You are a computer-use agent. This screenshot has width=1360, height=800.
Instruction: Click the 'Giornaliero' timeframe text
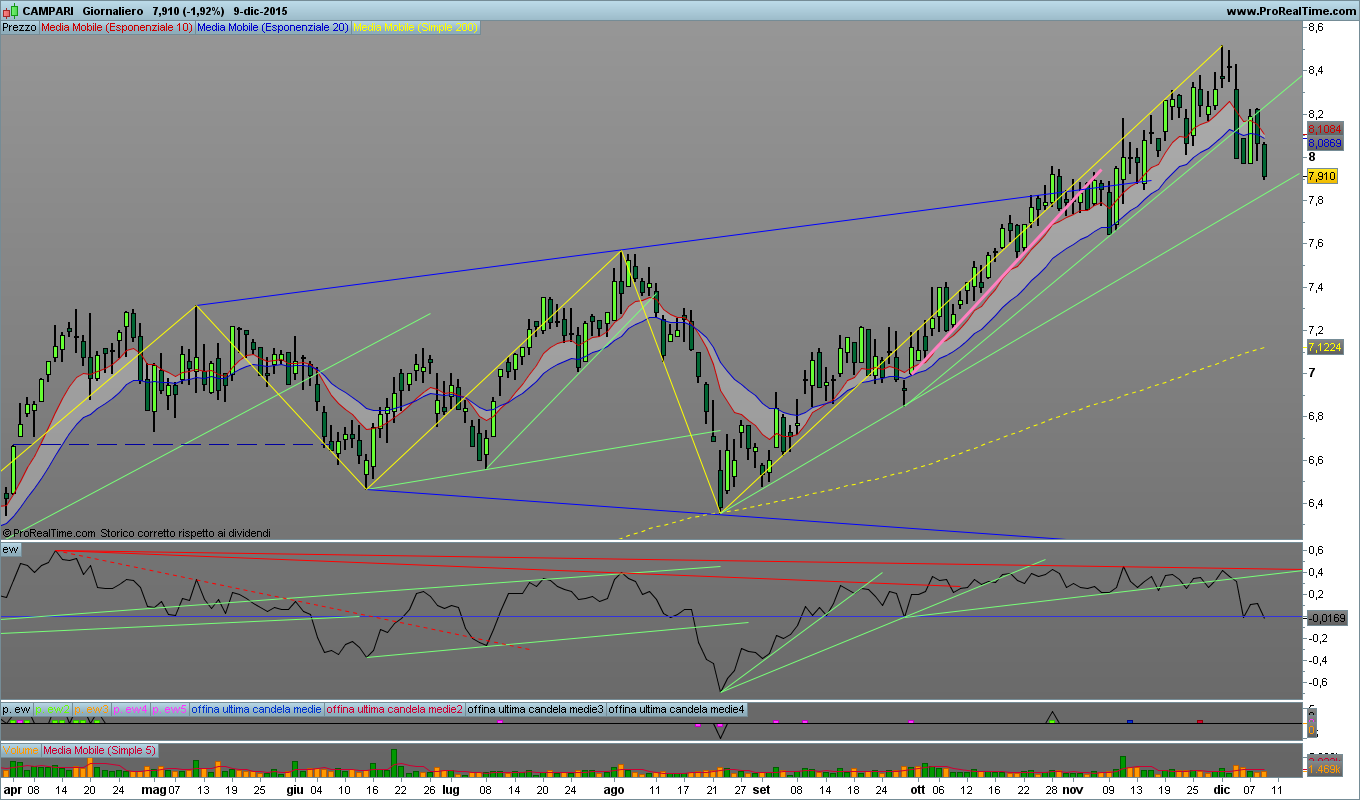pyautogui.click(x=111, y=10)
